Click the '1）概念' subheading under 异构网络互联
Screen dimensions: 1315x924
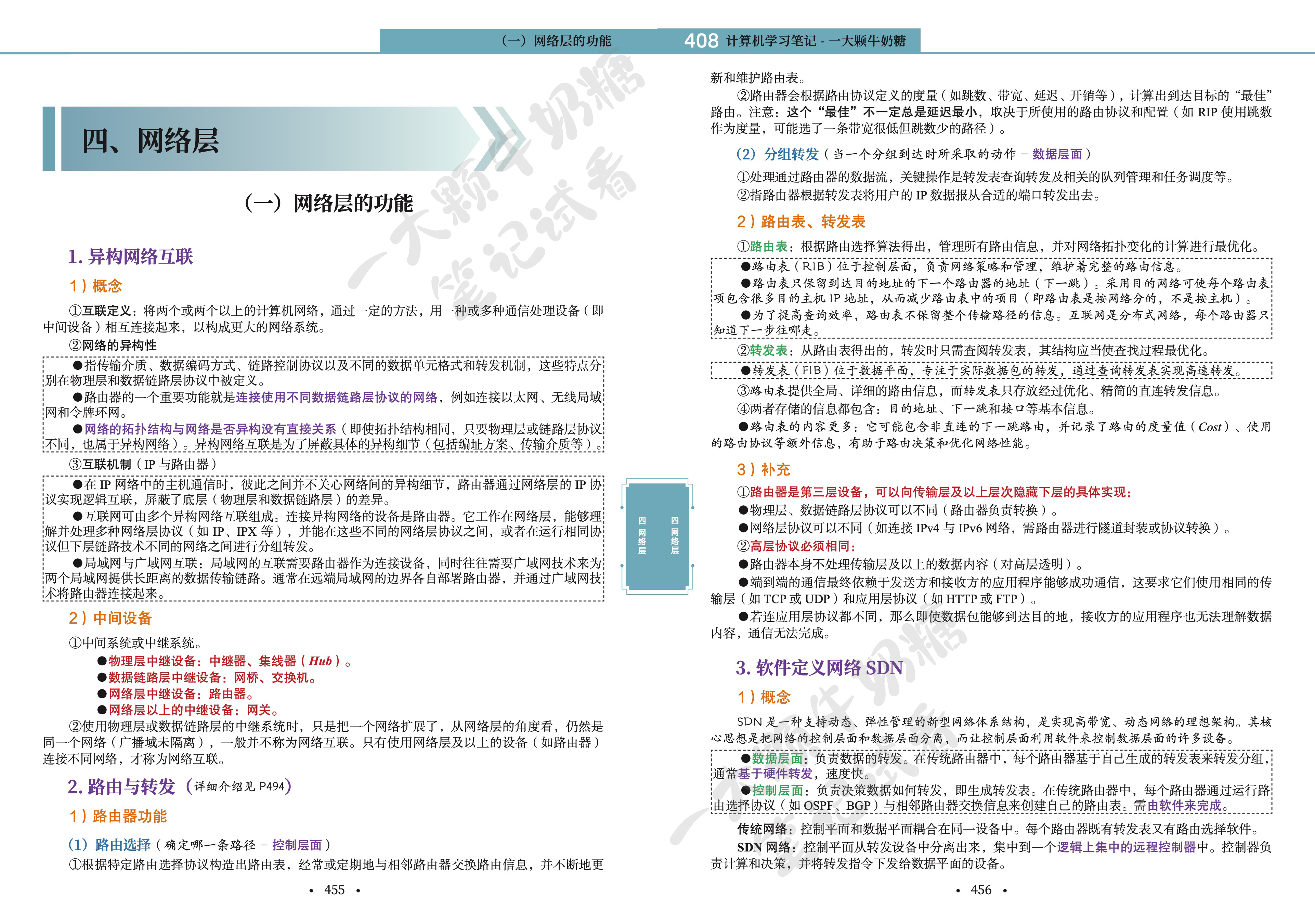95,285
